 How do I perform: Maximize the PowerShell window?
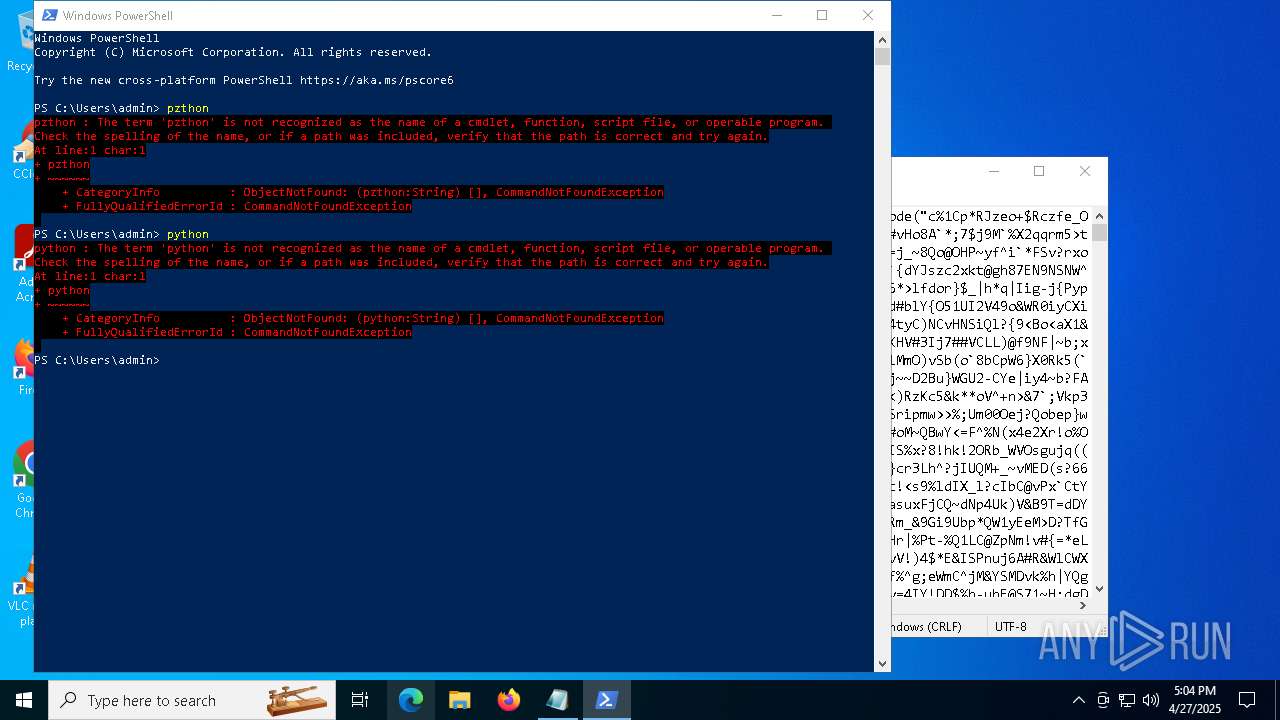click(x=822, y=15)
